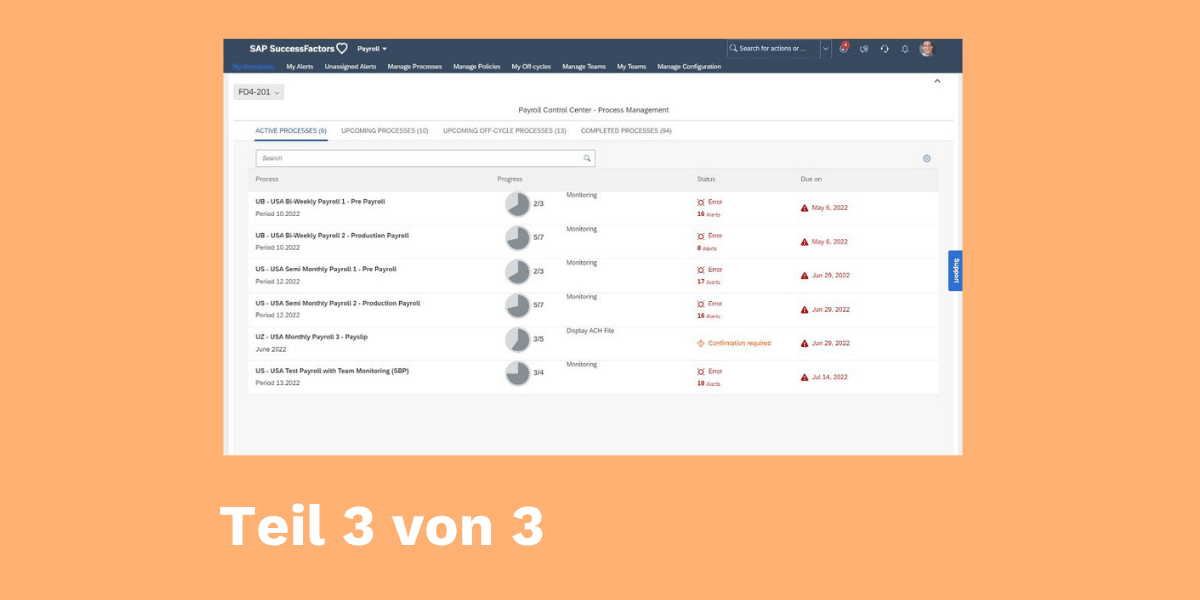The image size is (1200, 600).
Task: Switch to Completed Processes tab
Action: click(x=626, y=130)
